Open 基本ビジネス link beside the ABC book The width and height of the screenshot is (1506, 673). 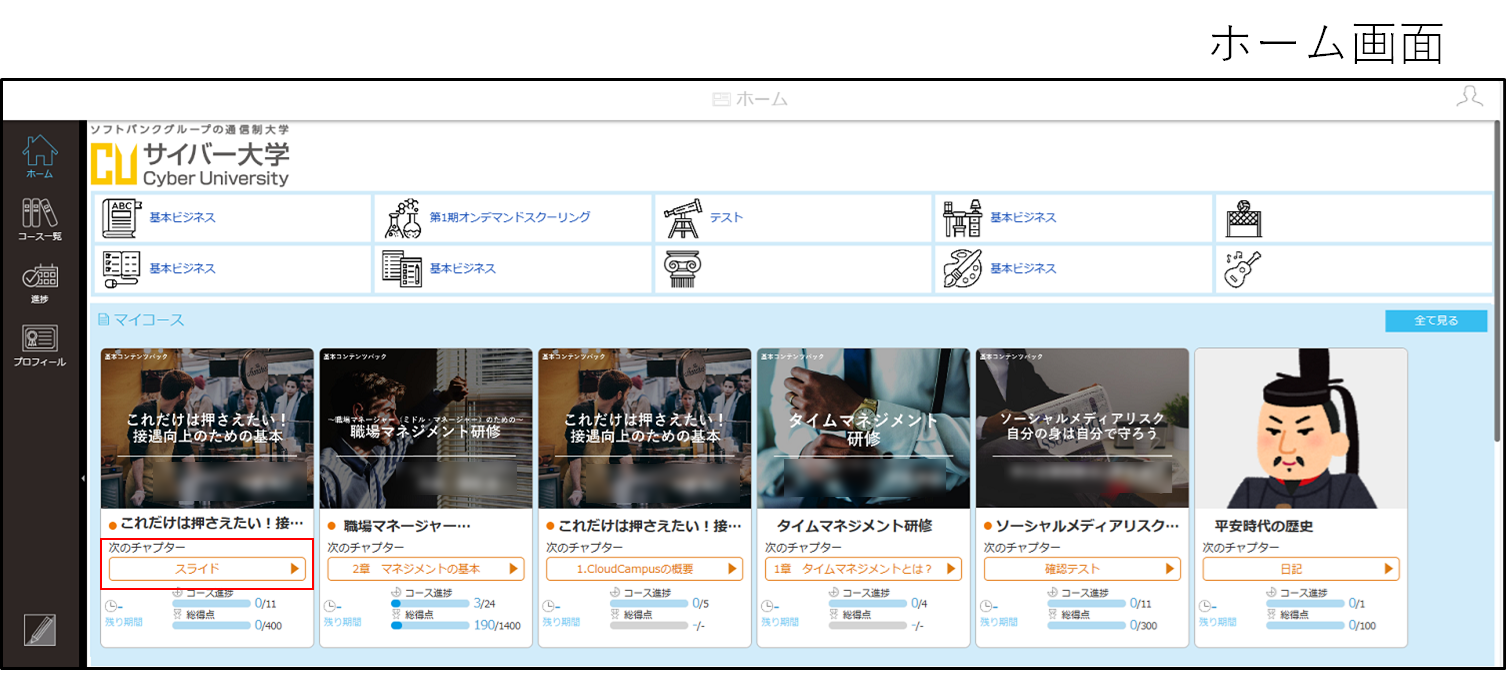click(x=182, y=217)
